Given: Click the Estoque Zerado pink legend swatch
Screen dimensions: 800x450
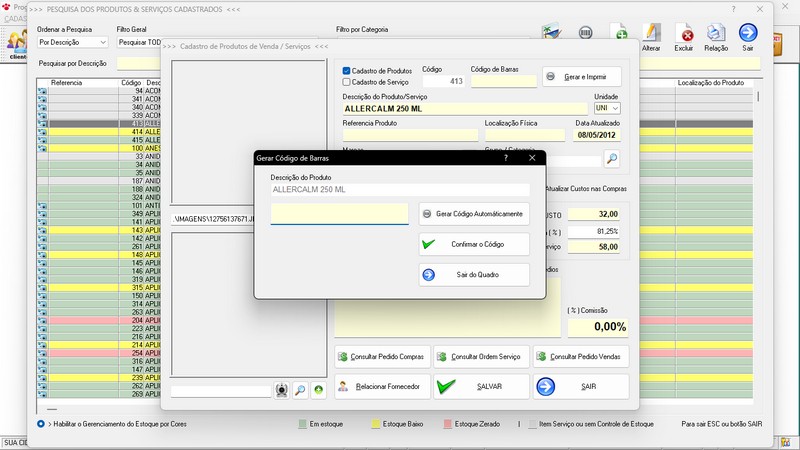Looking at the screenshot, I should pos(447,424).
